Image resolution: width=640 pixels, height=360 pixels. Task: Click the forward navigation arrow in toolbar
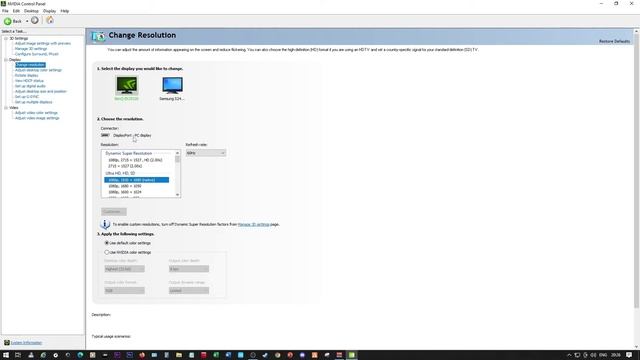coord(35,20)
